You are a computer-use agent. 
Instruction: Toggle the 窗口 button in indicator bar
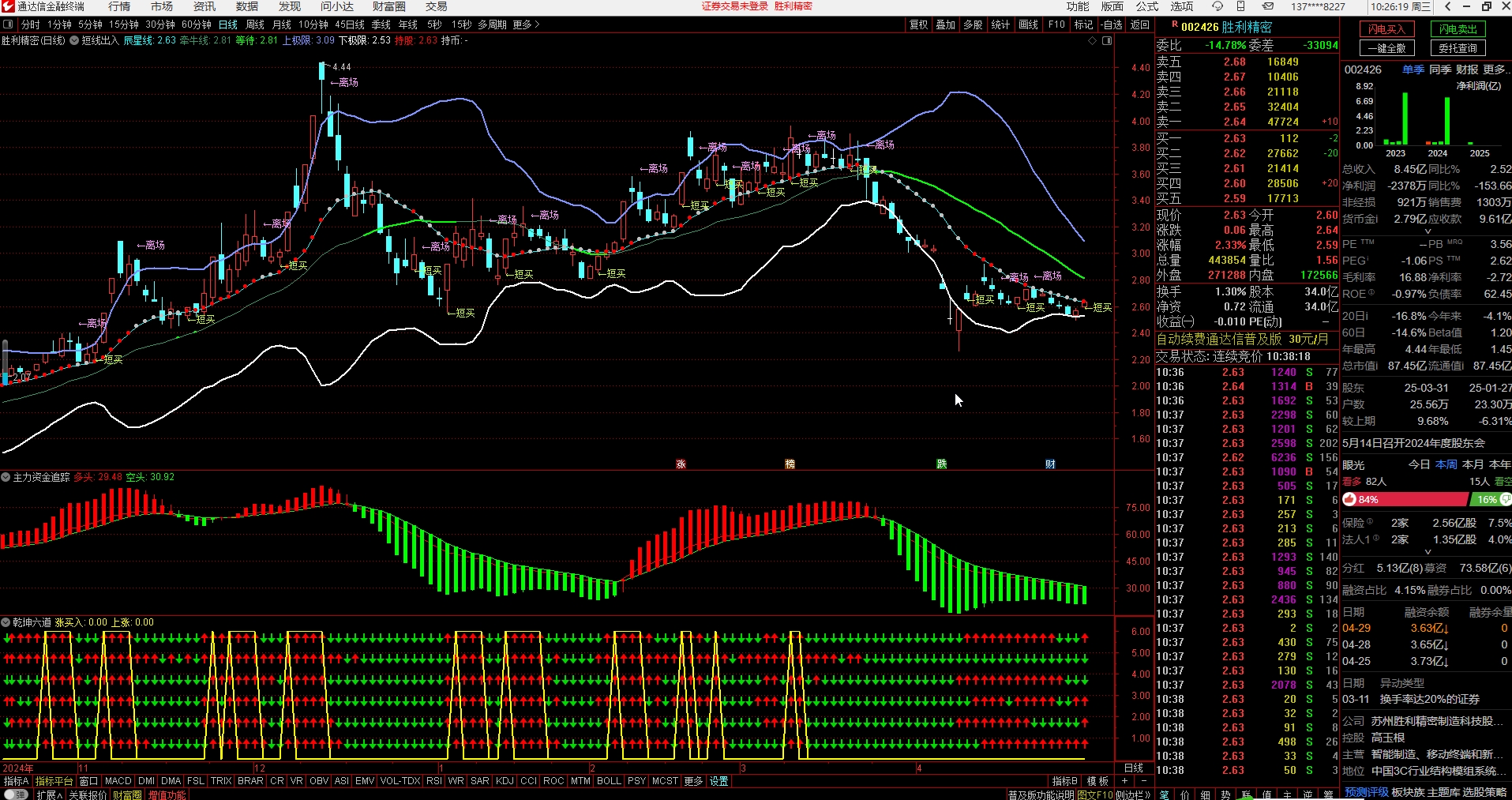pyautogui.click(x=88, y=781)
